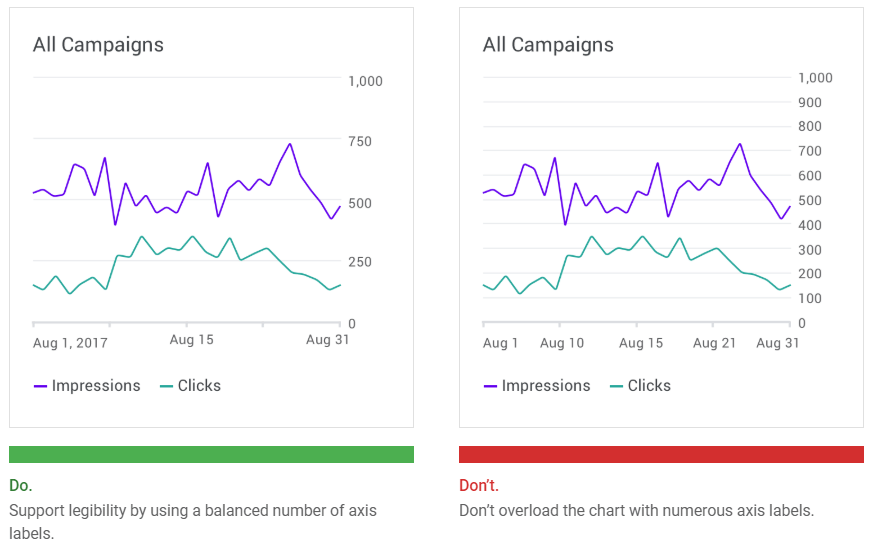Image resolution: width=873 pixels, height=558 pixels.
Task: Click the 'Aug 21' x-axis label
Action: click(714, 343)
